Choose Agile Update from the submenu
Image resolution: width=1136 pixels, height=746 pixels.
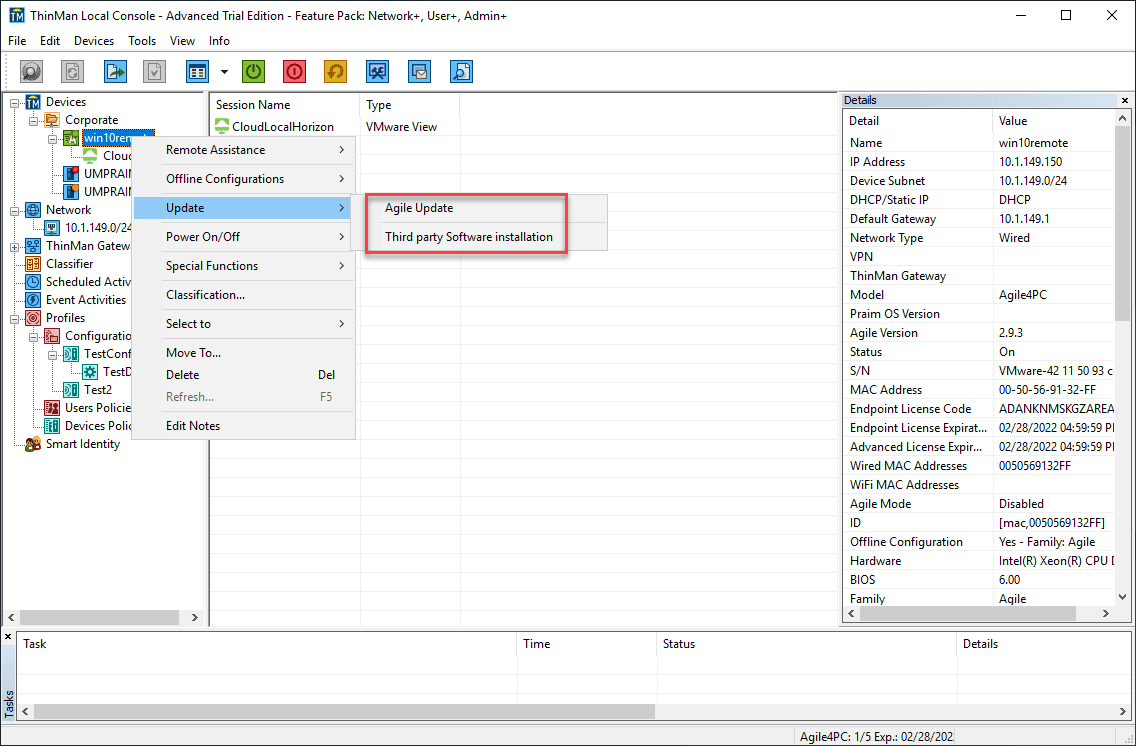pos(479,208)
